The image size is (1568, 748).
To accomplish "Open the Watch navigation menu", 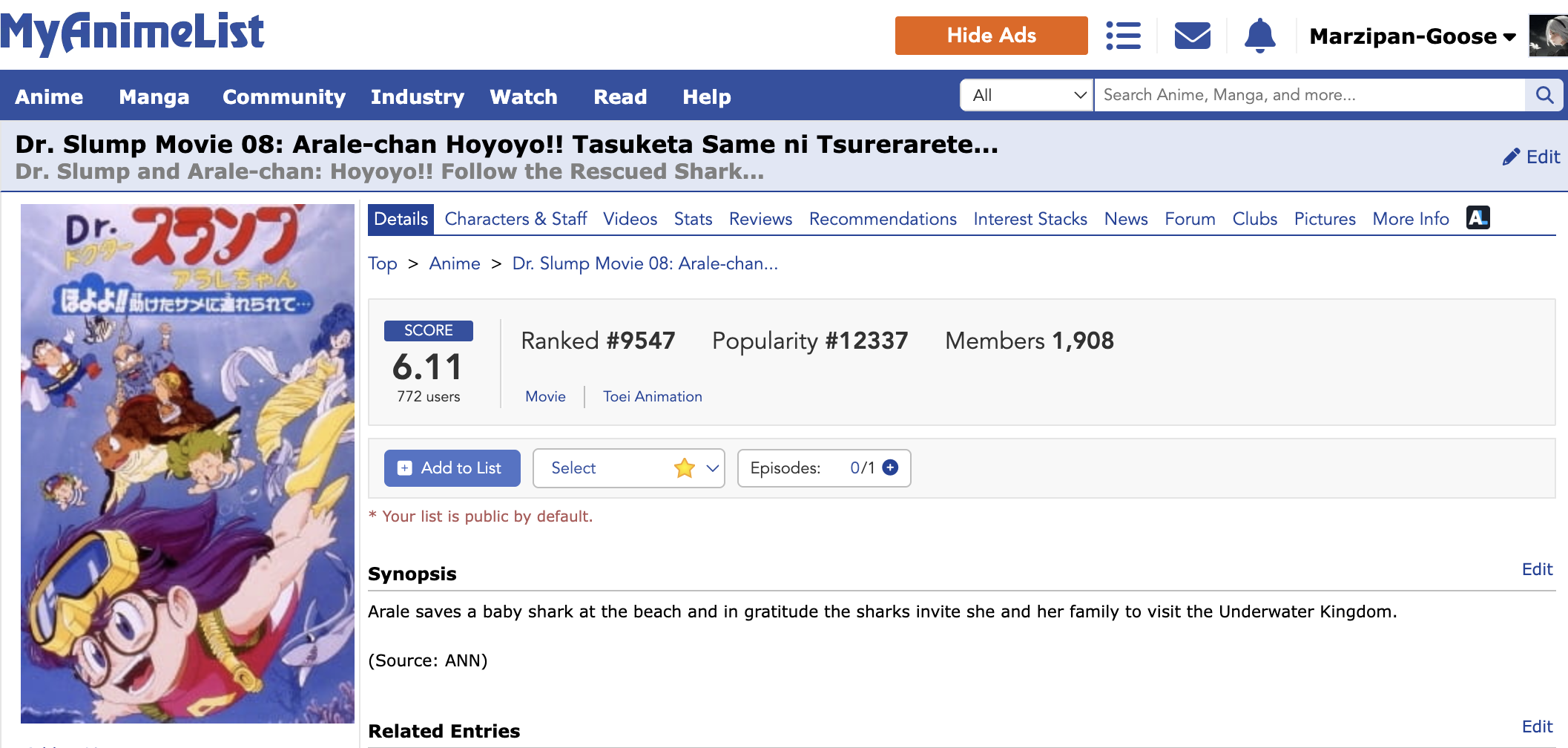I will pyautogui.click(x=524, y=96).
